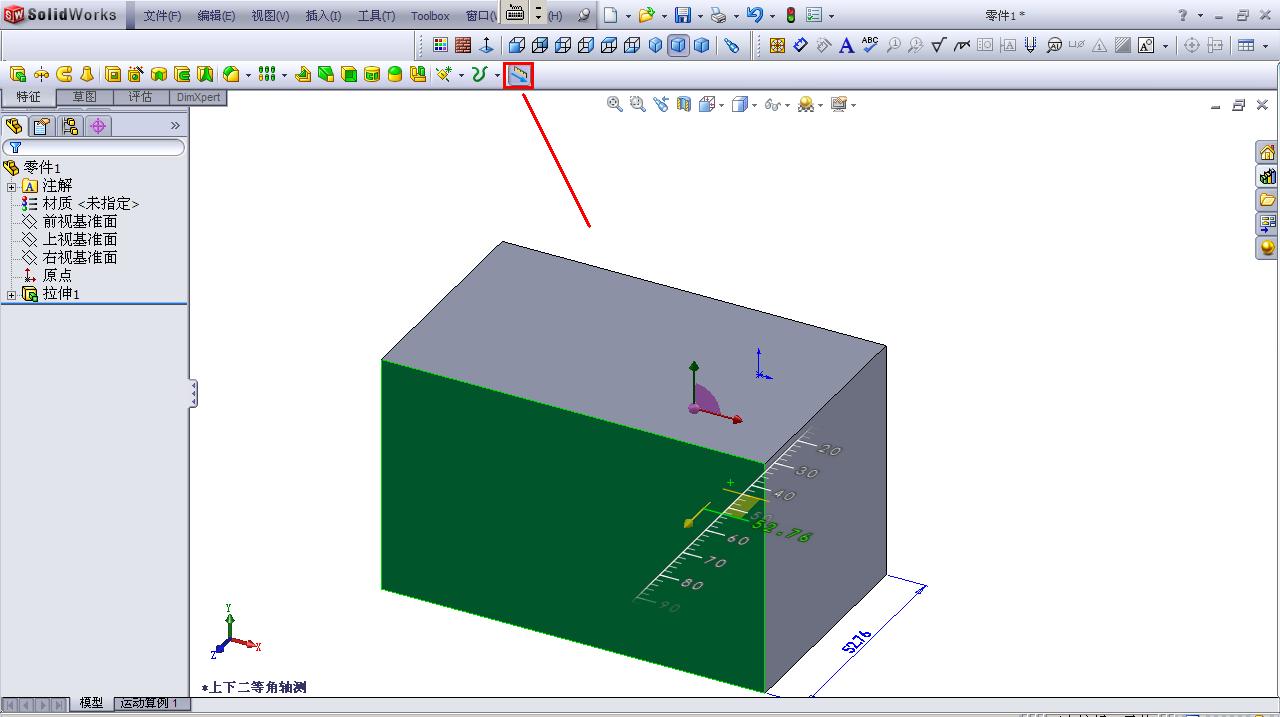
Task: Switch to the 评估 tab
Action: click(x=141, y=97)
